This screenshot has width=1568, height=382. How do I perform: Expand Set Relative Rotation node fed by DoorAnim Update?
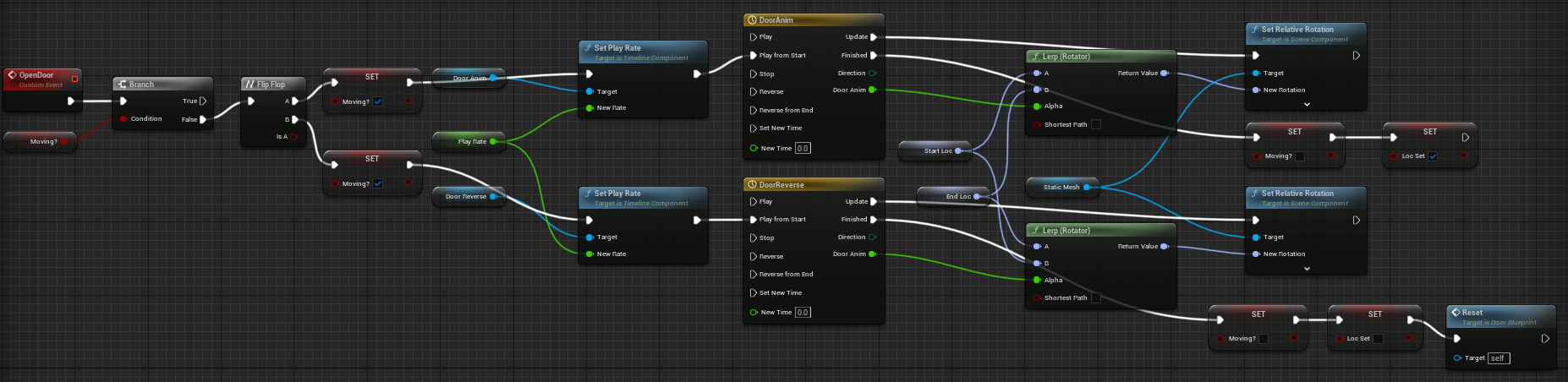point(1307,105)
